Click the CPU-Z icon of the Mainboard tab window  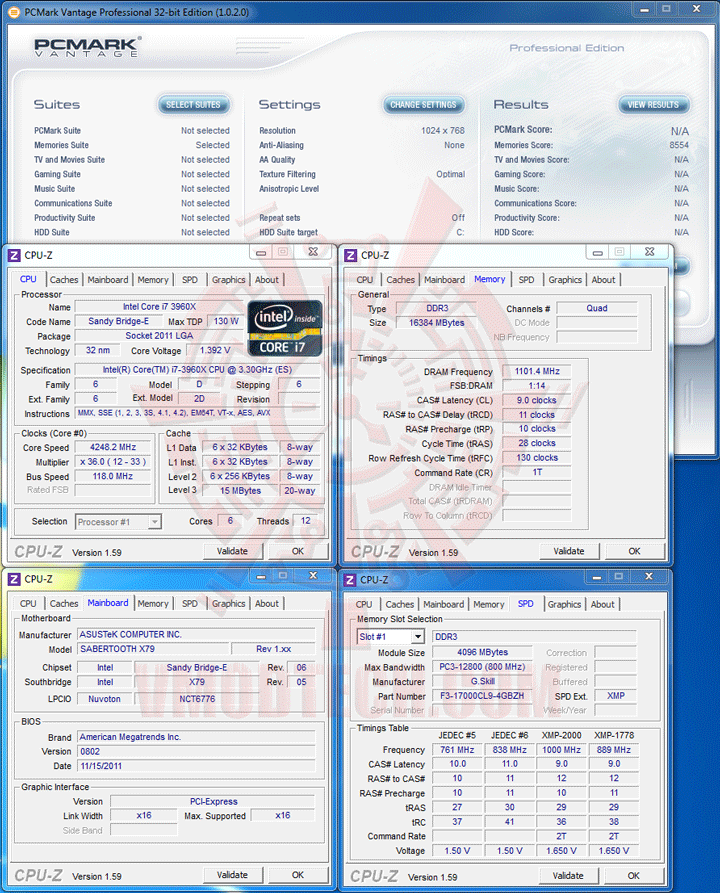pyautogui.click(x=14, y=579)
